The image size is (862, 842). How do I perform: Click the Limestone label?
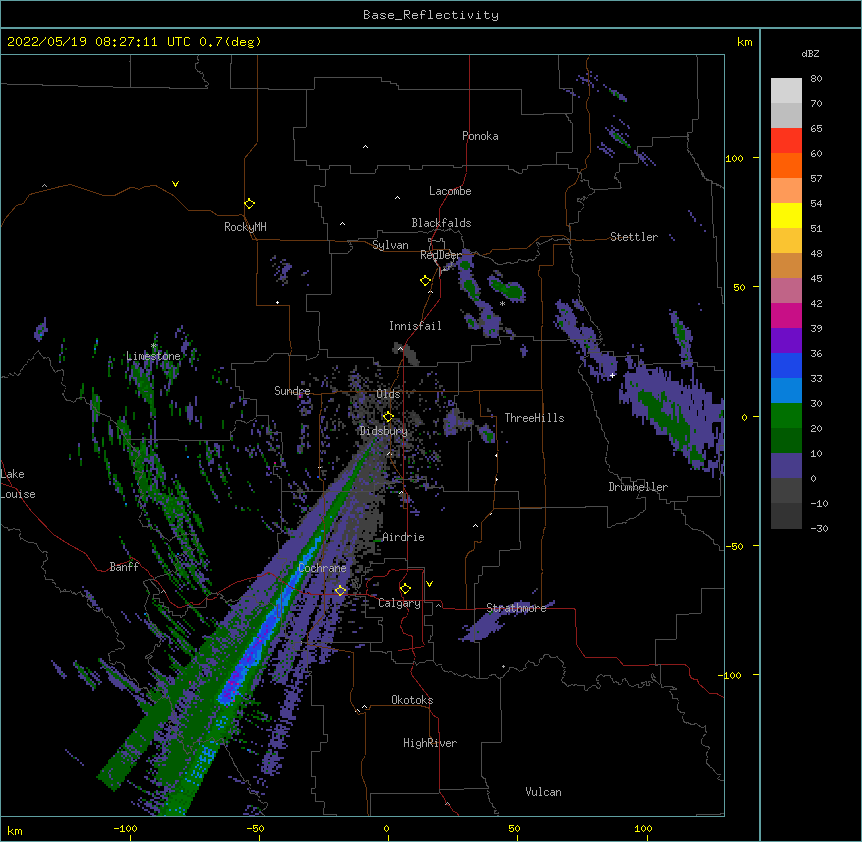pos(153,356)
